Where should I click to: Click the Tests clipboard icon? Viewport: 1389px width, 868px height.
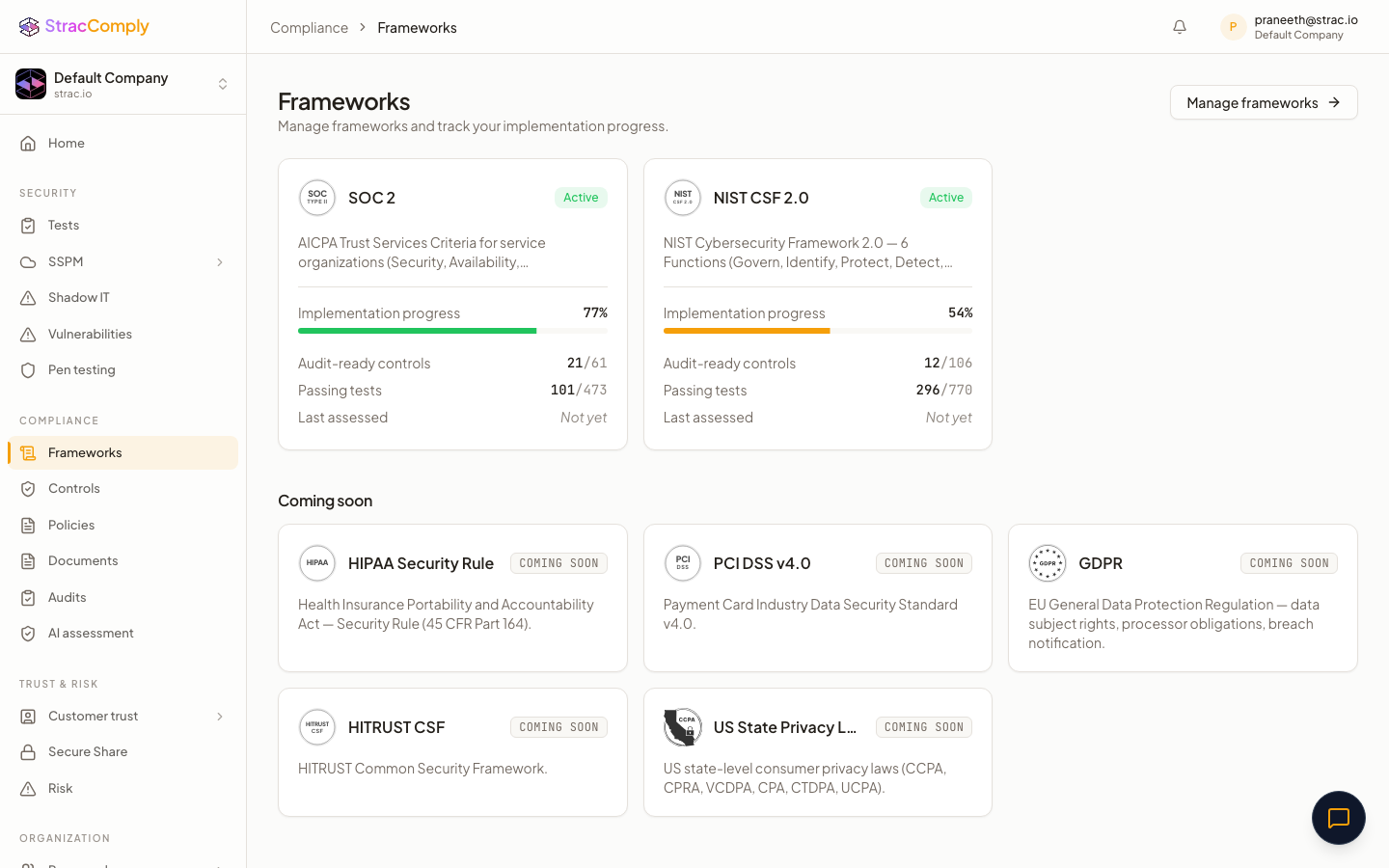28,226
